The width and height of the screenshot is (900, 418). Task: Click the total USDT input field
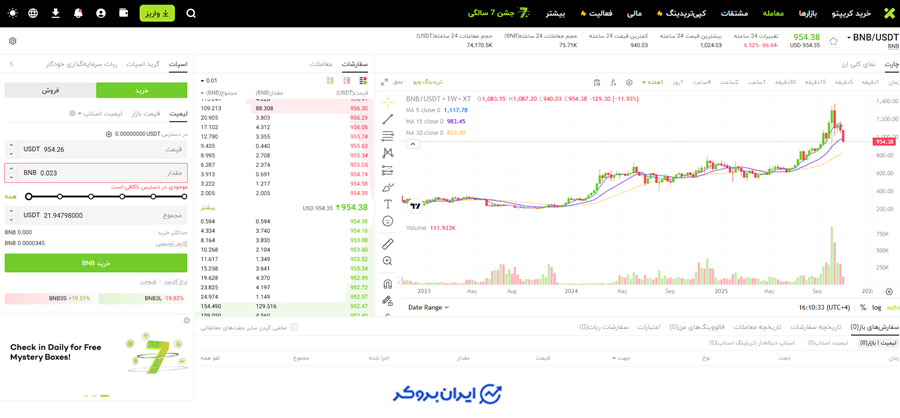pos(96,215)
